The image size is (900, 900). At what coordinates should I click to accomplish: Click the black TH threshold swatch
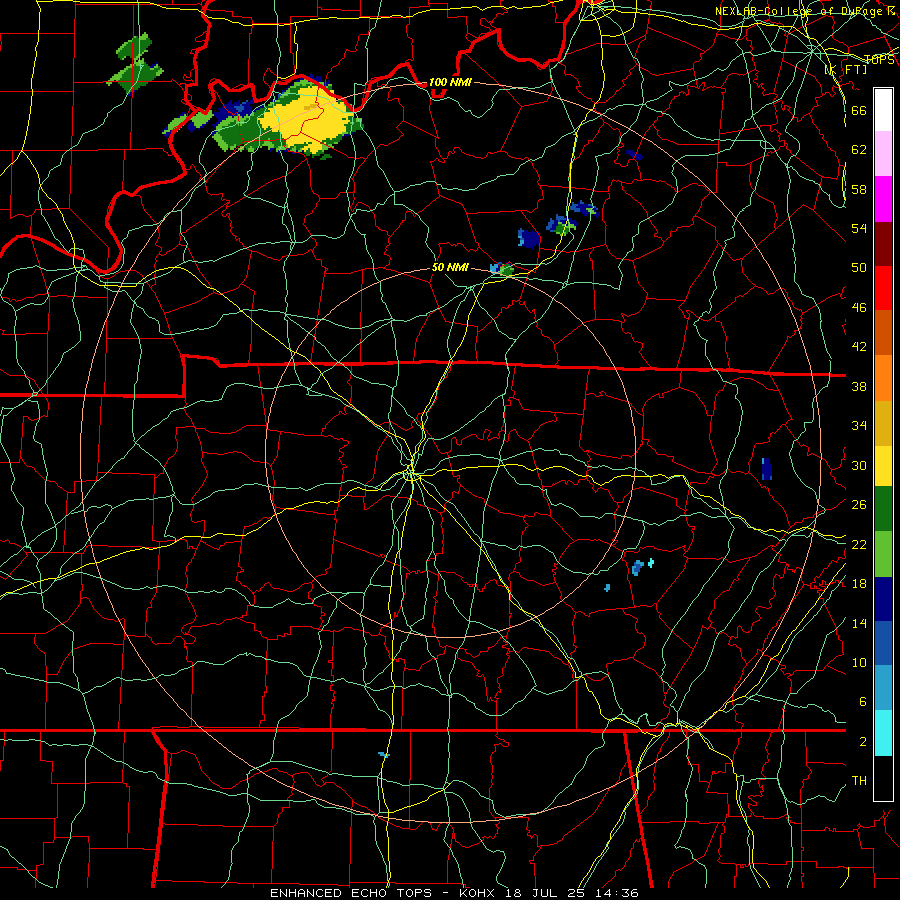[883, 778]
